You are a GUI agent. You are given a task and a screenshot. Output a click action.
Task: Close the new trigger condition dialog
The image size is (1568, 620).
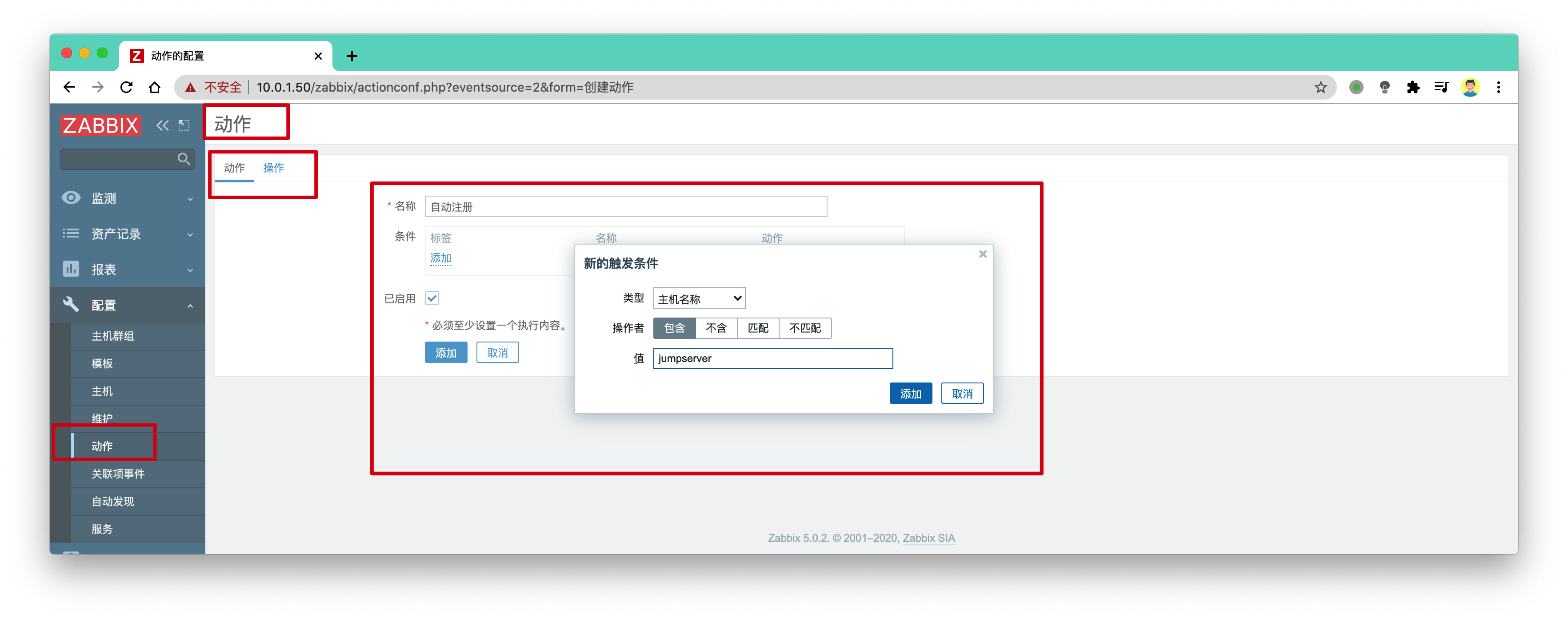click(x=982, y=254)
